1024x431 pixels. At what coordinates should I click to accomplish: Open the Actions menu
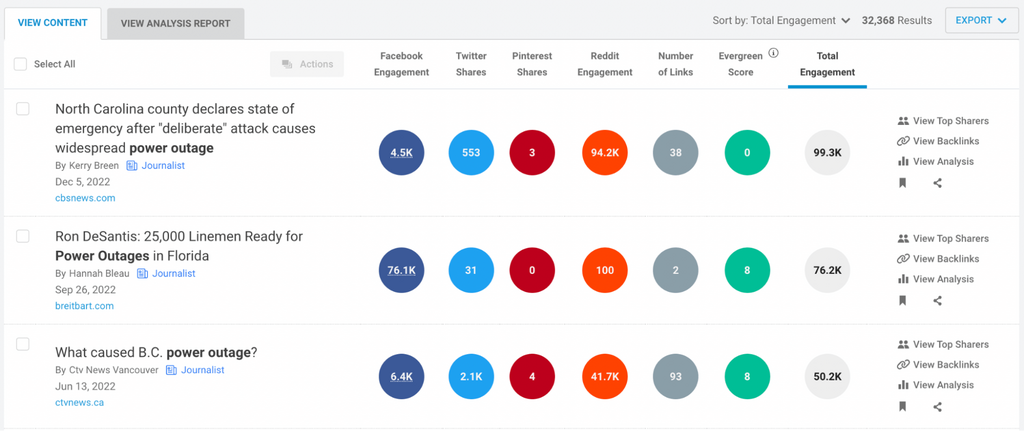(x=307, y=64)
